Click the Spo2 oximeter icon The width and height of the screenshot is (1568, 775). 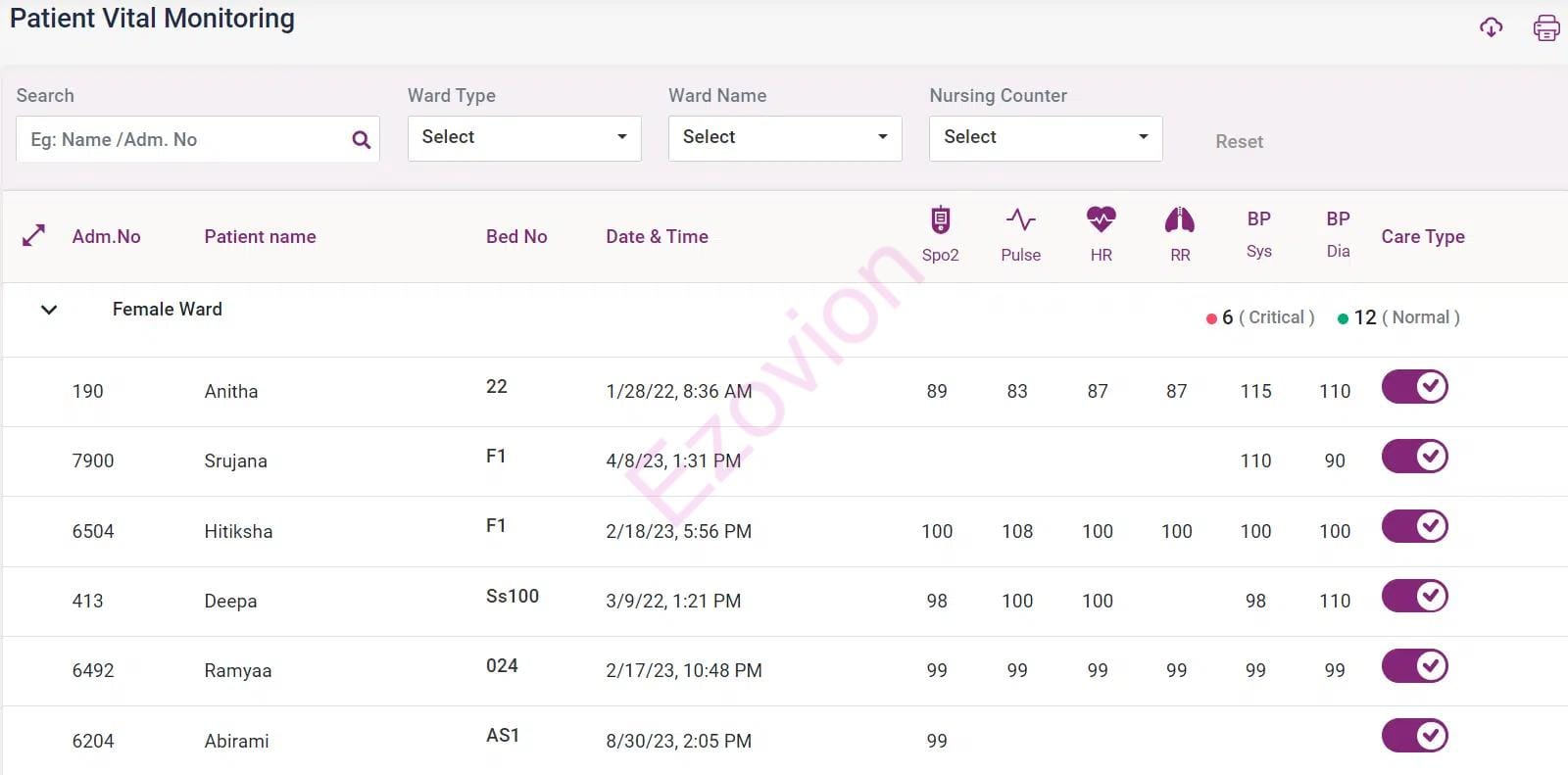pos(940,220)
